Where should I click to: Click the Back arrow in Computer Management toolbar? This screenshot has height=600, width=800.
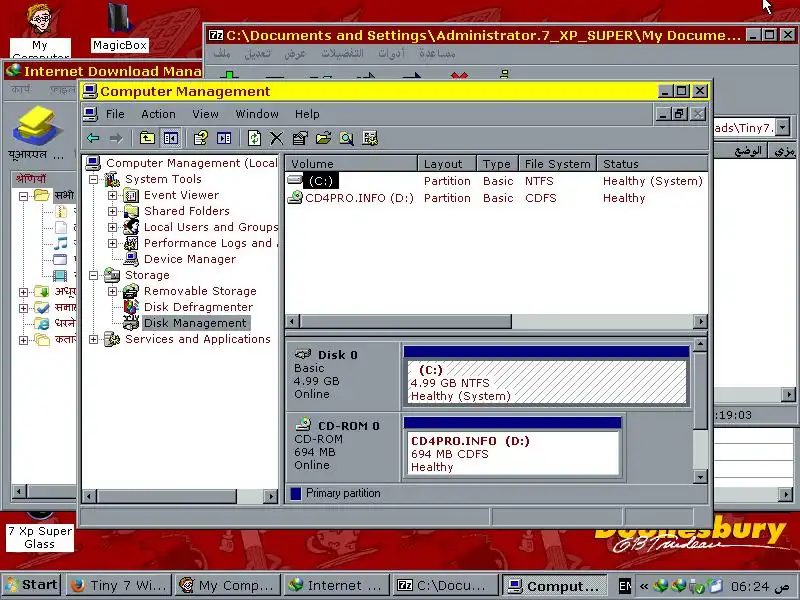click(x=93, y=138)
